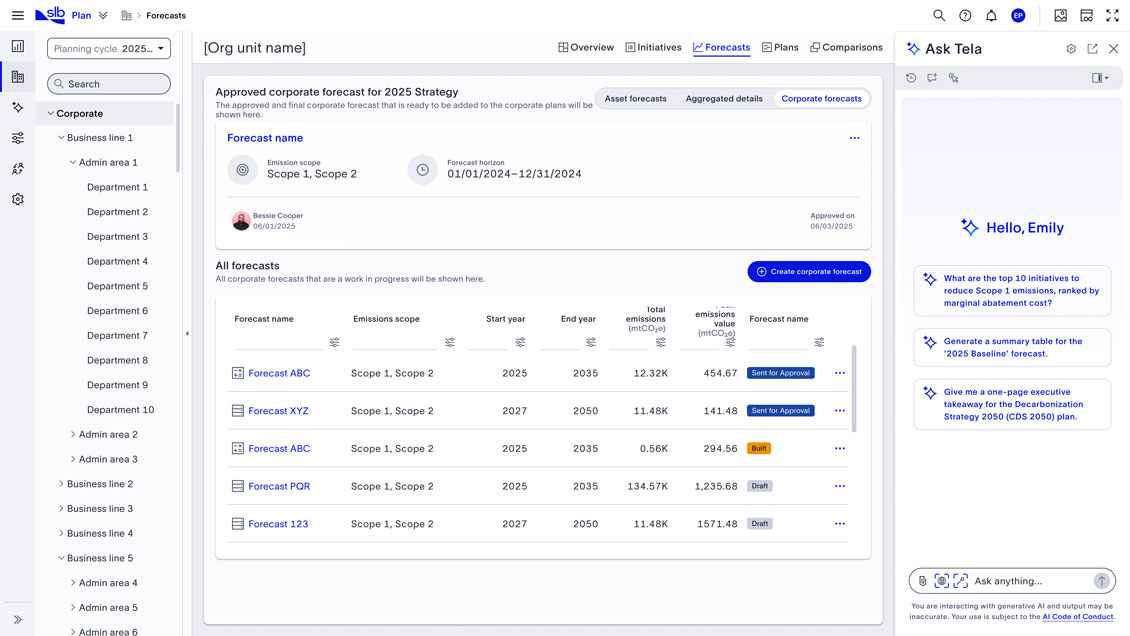Image resolution: width=1130 pixels, height=636 pixels.
Task: Click the attach file icon in chat input
Action: click(x=922, y=581)
